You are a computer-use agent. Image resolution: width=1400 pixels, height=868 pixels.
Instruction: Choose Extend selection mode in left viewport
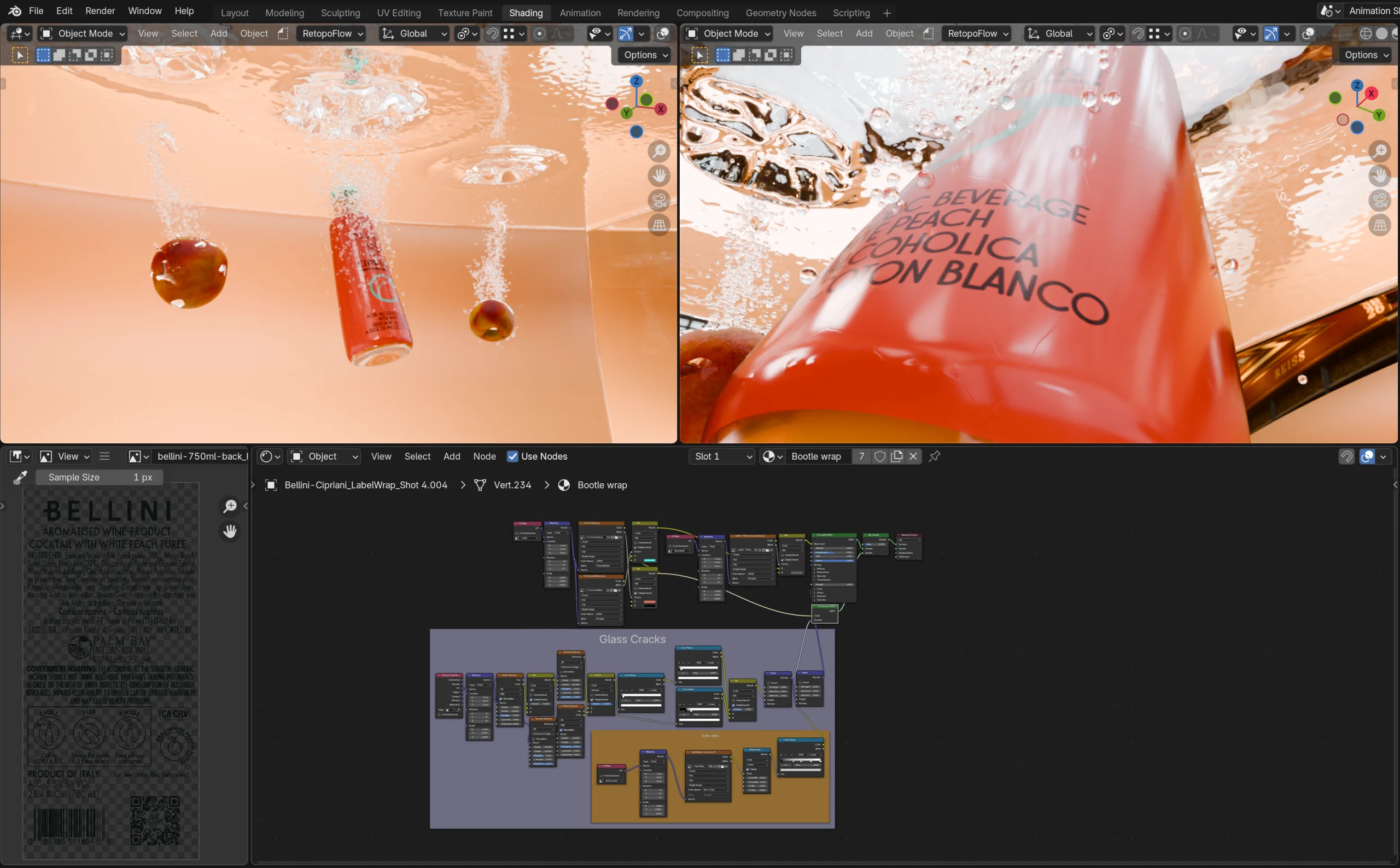tap(59, 55)
